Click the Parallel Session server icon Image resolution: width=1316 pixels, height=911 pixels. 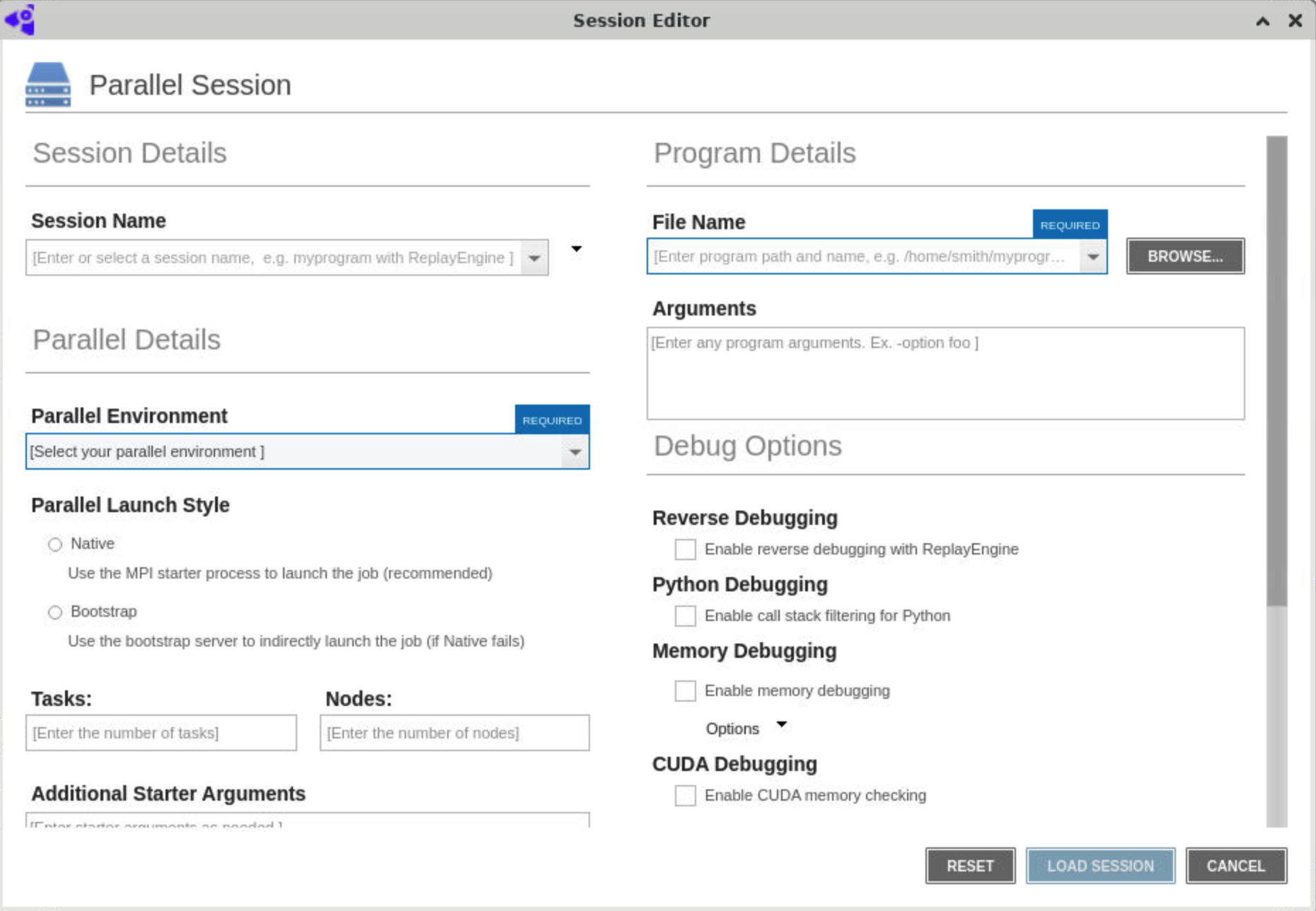point(48,85)
